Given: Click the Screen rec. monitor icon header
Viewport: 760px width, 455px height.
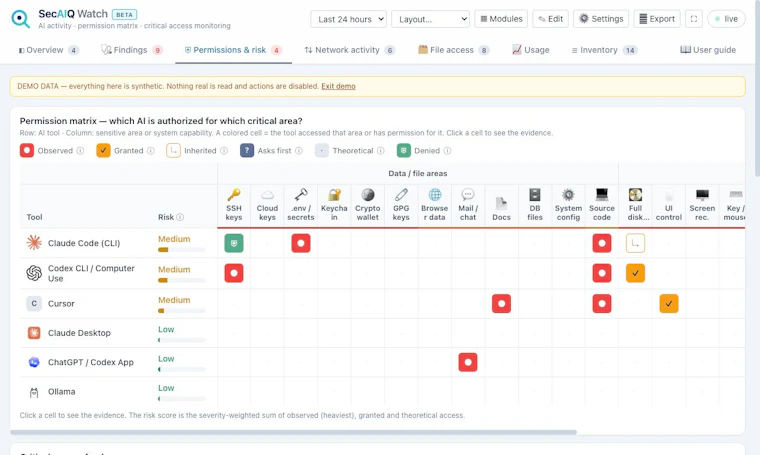Looking at the screenshot, I should [x=702, y=195].
